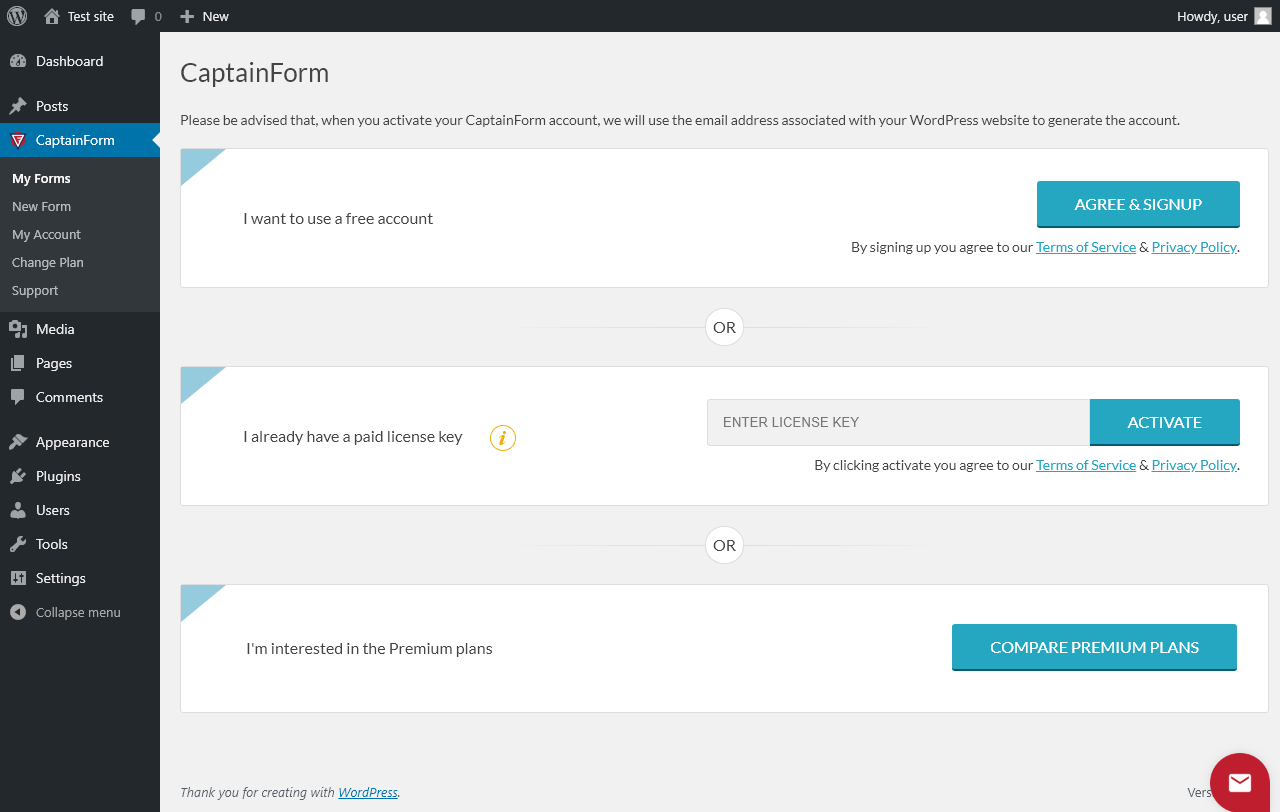Open the red mail chat bubble
This screenshot has height=812, width=1280.
tap(1240, 782)
